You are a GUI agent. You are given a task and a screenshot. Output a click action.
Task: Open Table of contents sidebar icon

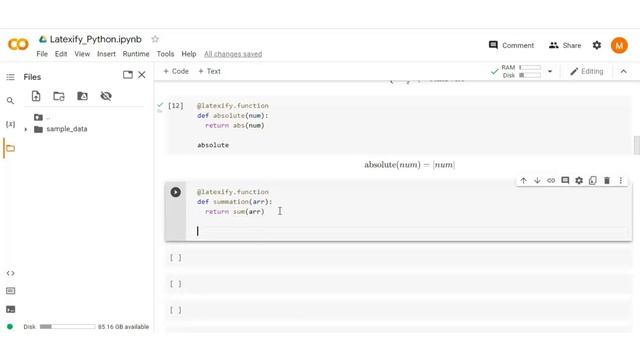click(10, 77)
